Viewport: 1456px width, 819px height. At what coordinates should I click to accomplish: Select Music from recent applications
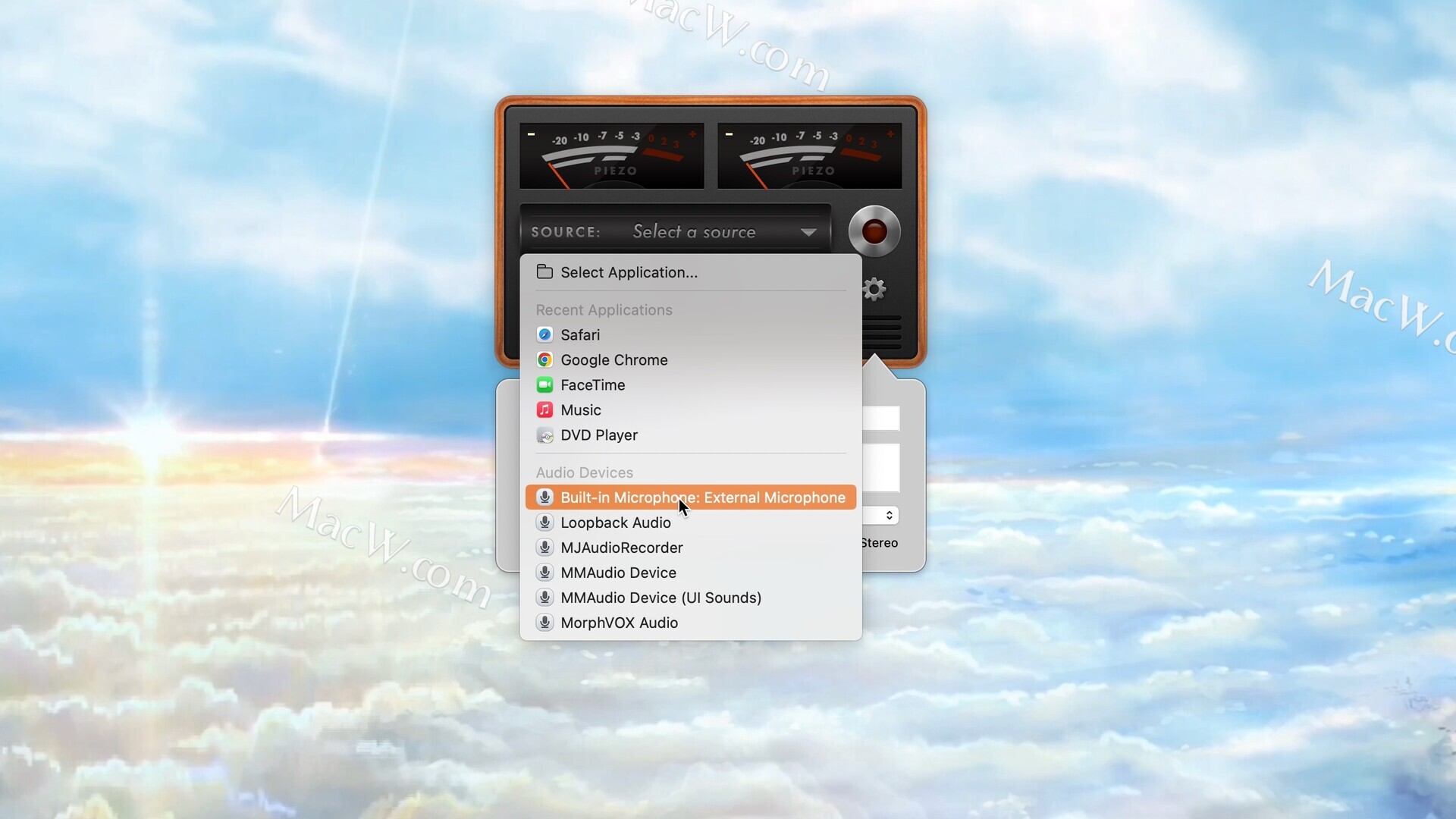click(691, 410)
